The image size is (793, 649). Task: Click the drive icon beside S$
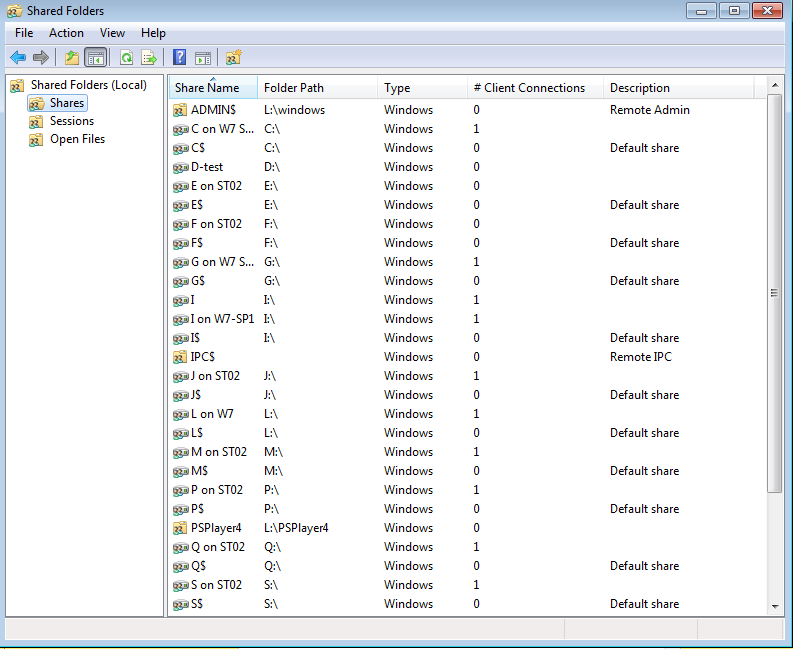pyautogui.click(x=181, y=605)
